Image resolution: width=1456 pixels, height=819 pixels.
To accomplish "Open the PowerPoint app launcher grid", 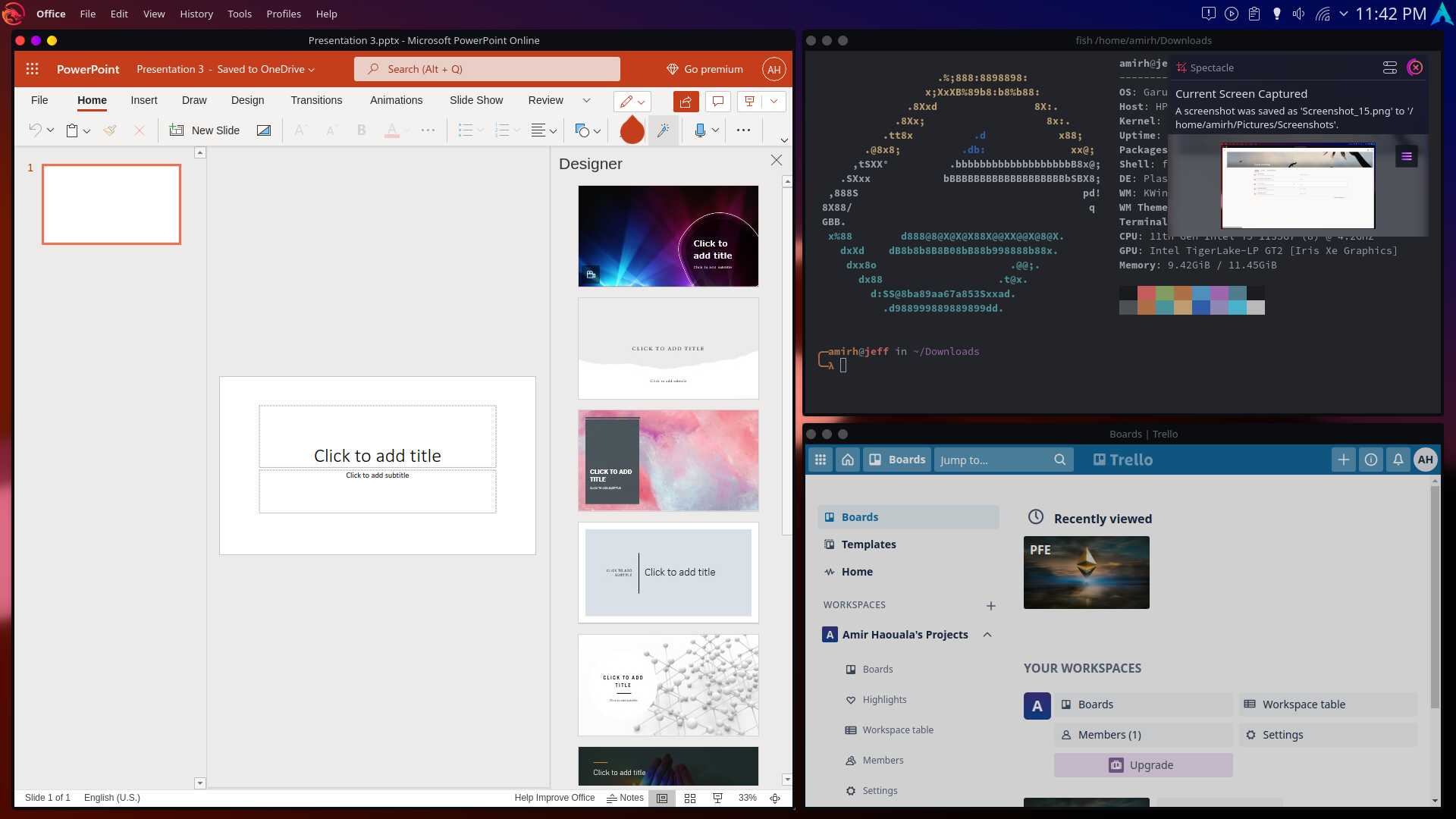I will (32, 69).
